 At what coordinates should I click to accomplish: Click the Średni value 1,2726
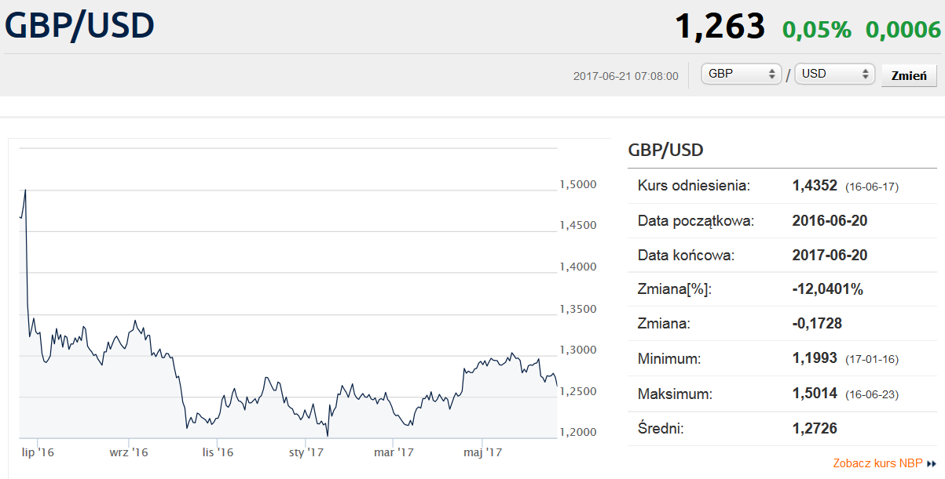tap(814, 428)
